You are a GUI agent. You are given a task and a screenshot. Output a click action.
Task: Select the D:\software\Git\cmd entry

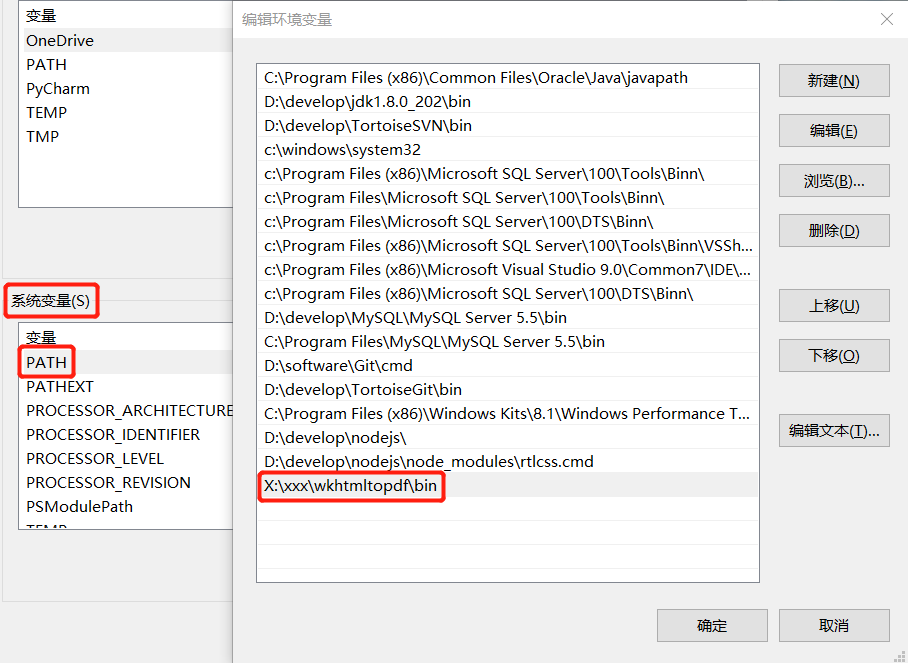pos(508,365)
